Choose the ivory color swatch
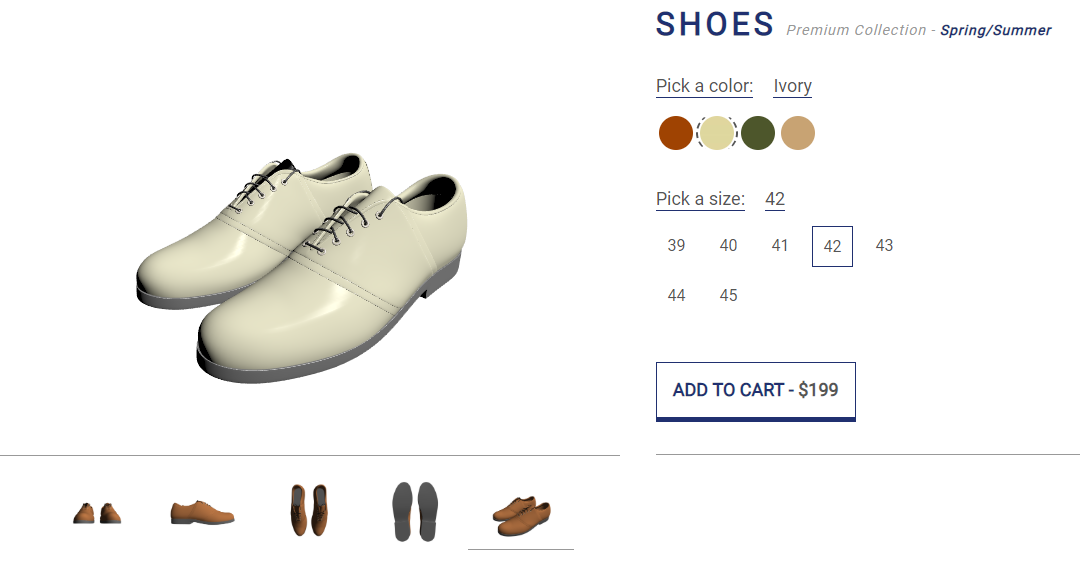This screenshot has width=1080, height=570. click(x=717, y=133)
